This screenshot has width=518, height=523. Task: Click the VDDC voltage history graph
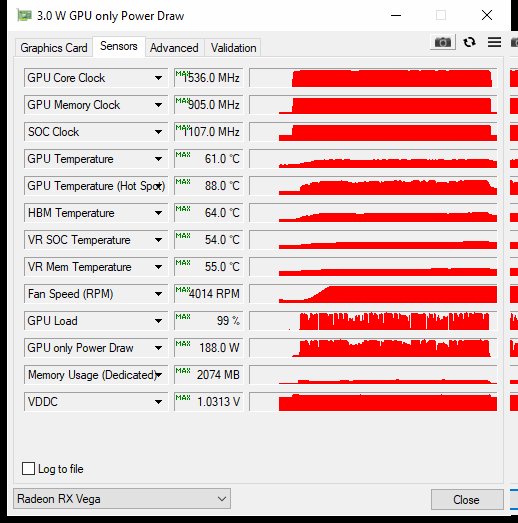pos(373,402)
